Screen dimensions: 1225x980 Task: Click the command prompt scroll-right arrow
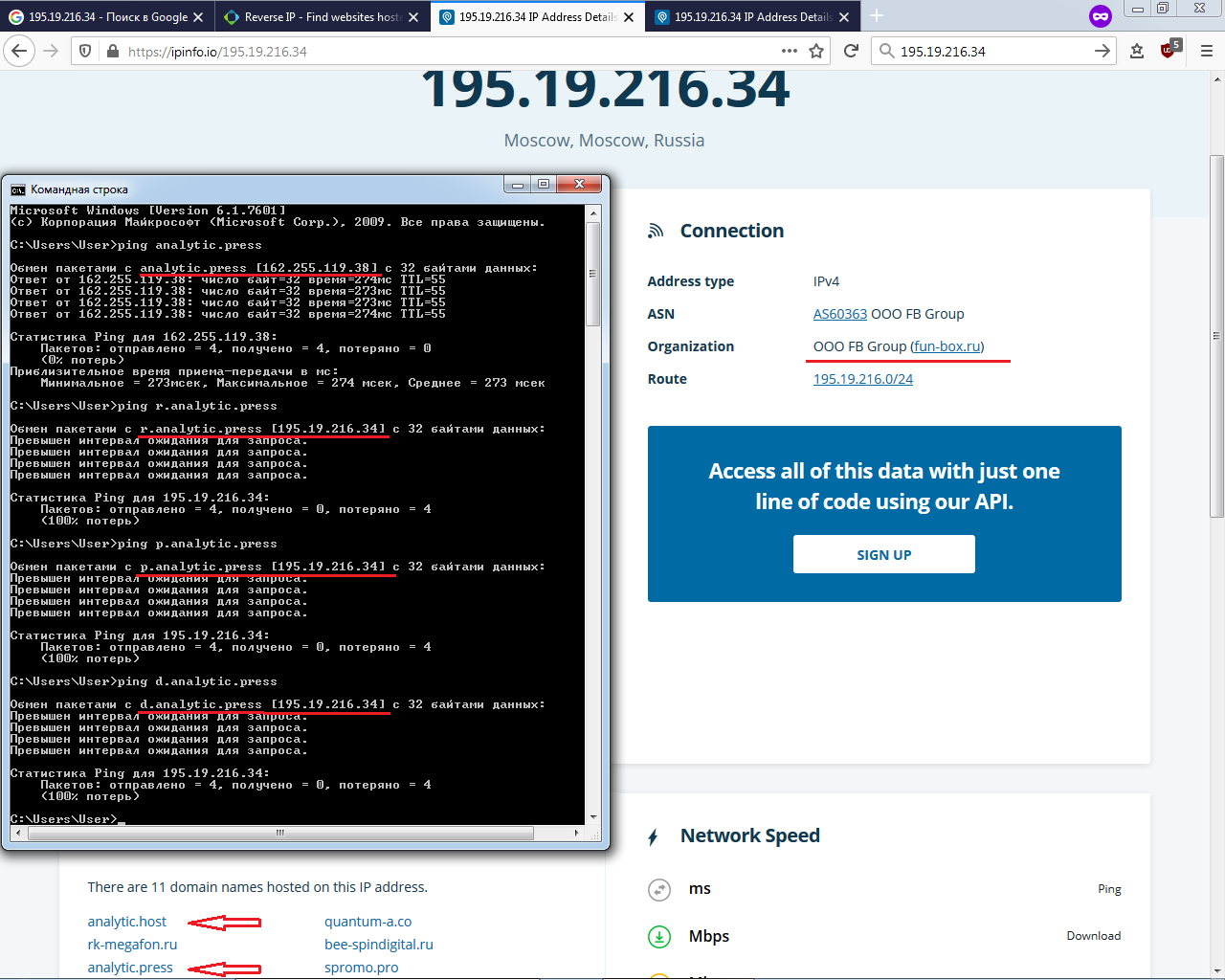(x=577, y=834)
